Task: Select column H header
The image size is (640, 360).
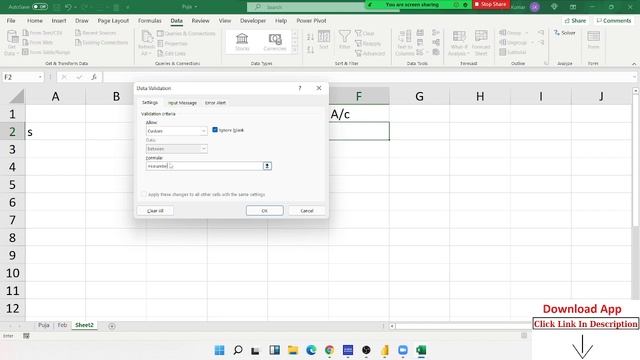Action: pos(480,96)
